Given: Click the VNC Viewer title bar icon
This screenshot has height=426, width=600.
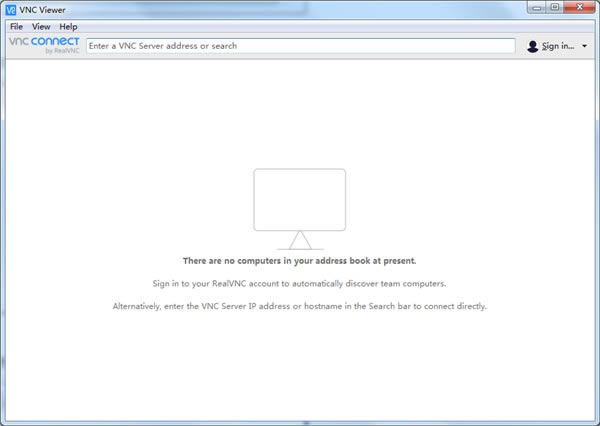Looking at the screenshot, I should (11, 10).
